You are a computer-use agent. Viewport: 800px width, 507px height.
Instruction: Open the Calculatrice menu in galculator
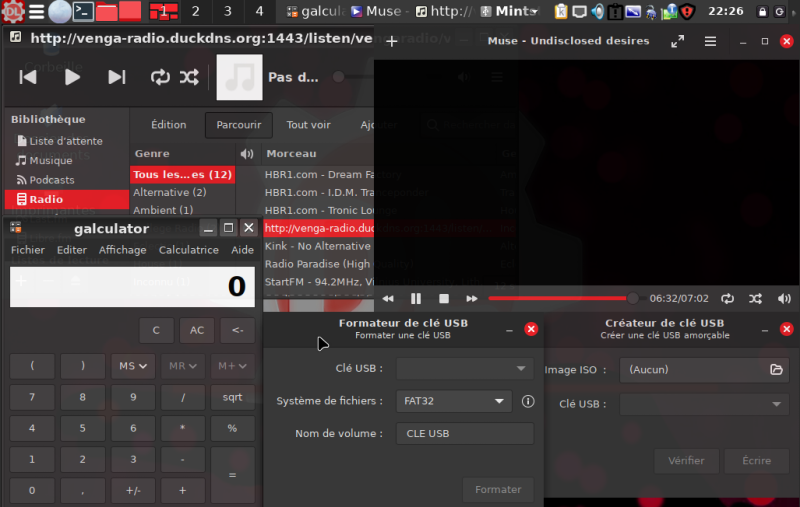[188, 250]
